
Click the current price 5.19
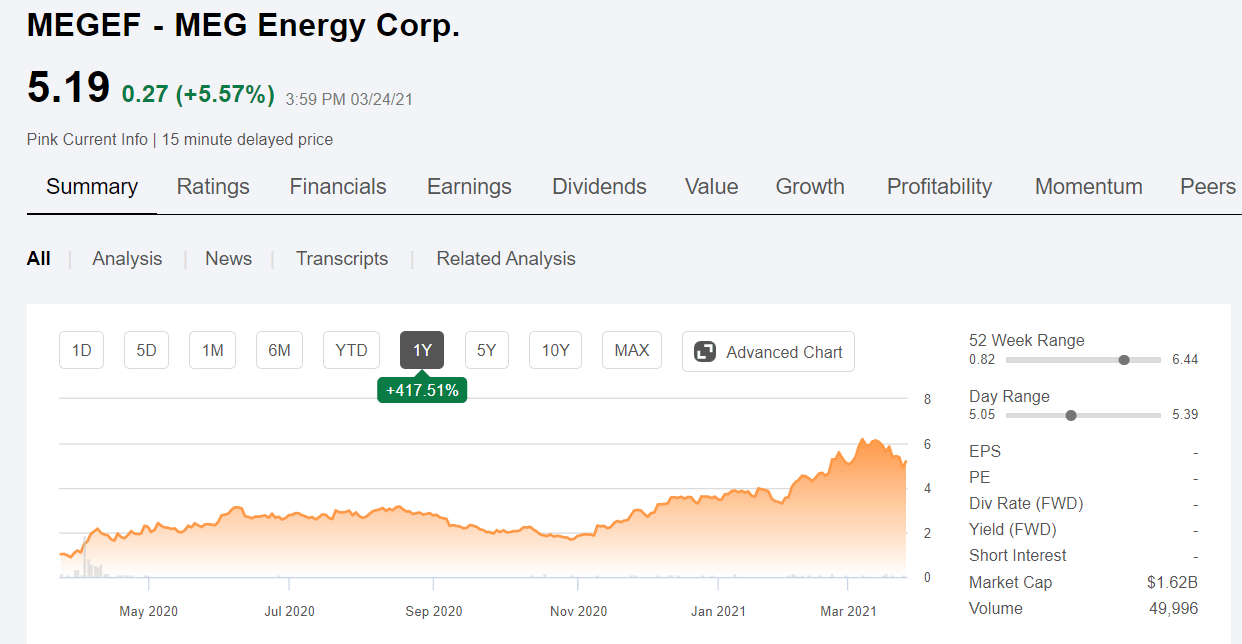pos(68,88)
